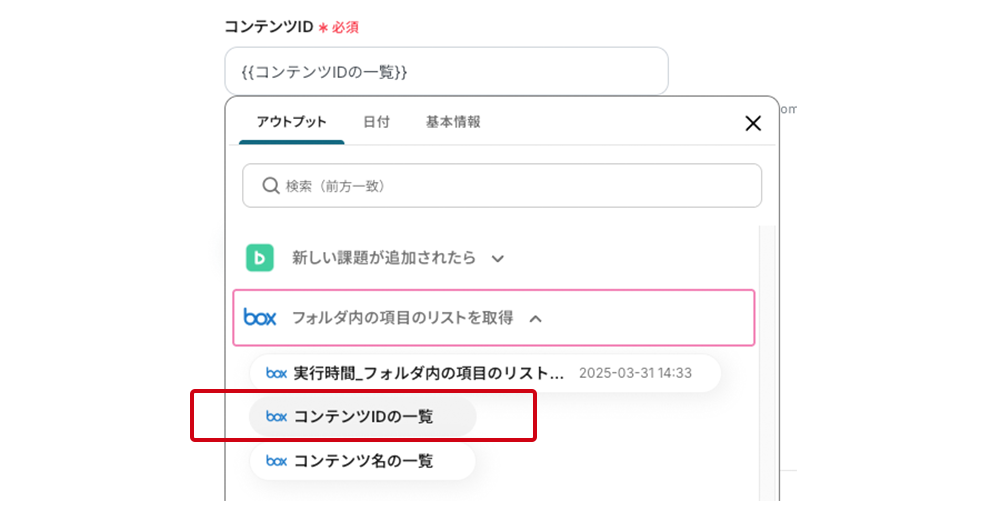
Task: Click the フォルダ内の項目のリストを取得 section title
Action: coord(402,318)
